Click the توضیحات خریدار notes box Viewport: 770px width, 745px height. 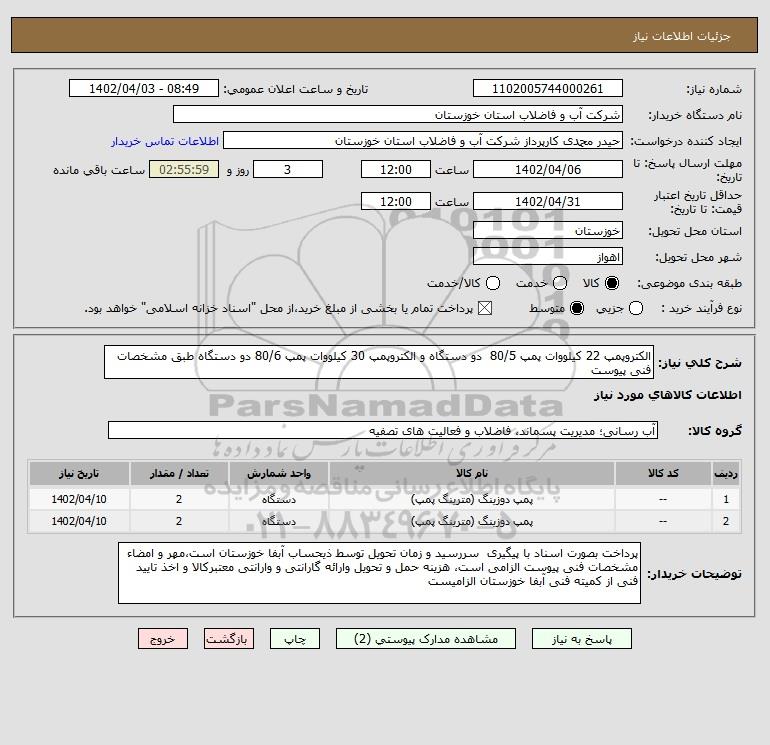380,573
